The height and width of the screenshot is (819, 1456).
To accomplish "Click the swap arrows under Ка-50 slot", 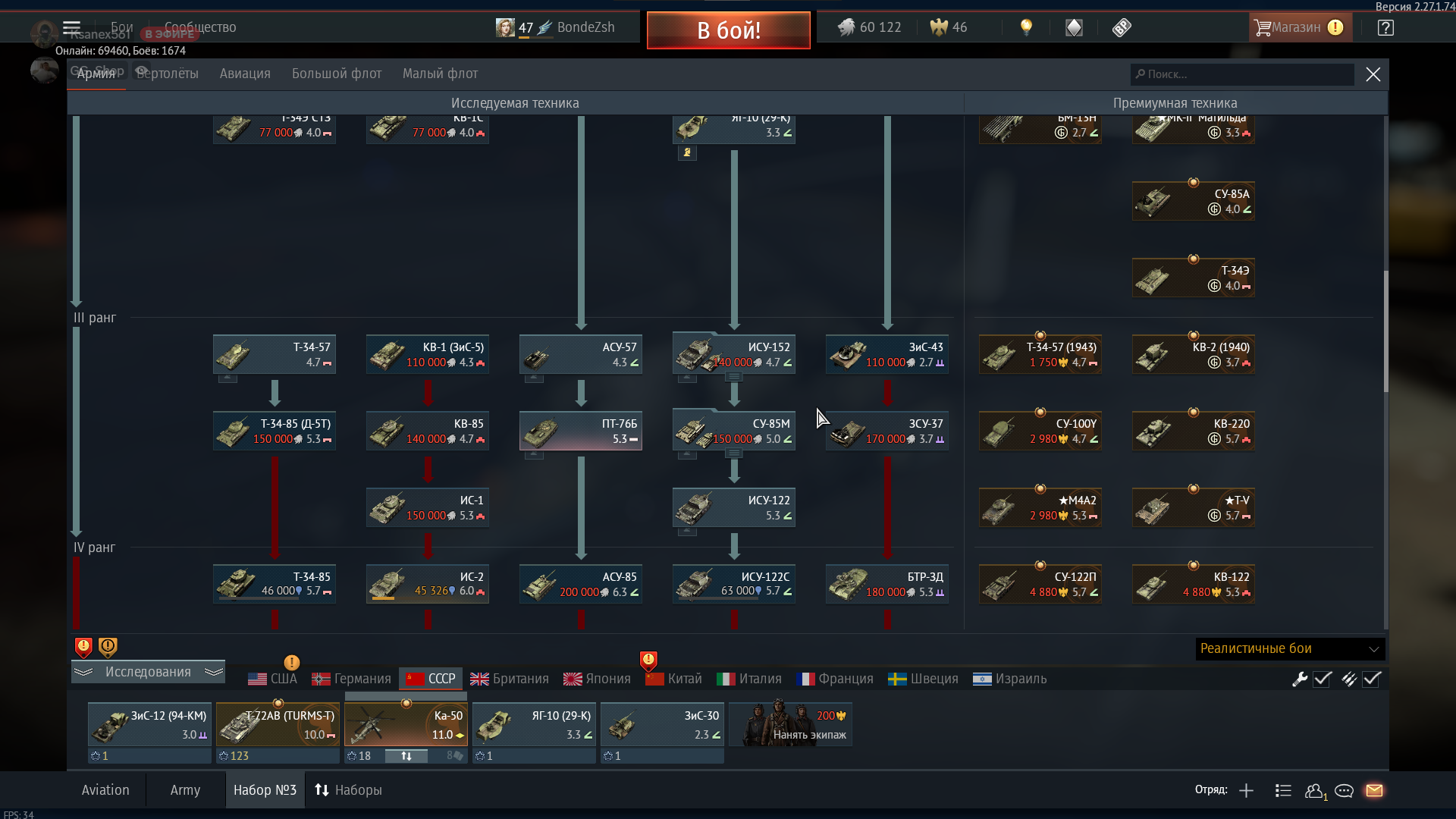I will [406, 756].
